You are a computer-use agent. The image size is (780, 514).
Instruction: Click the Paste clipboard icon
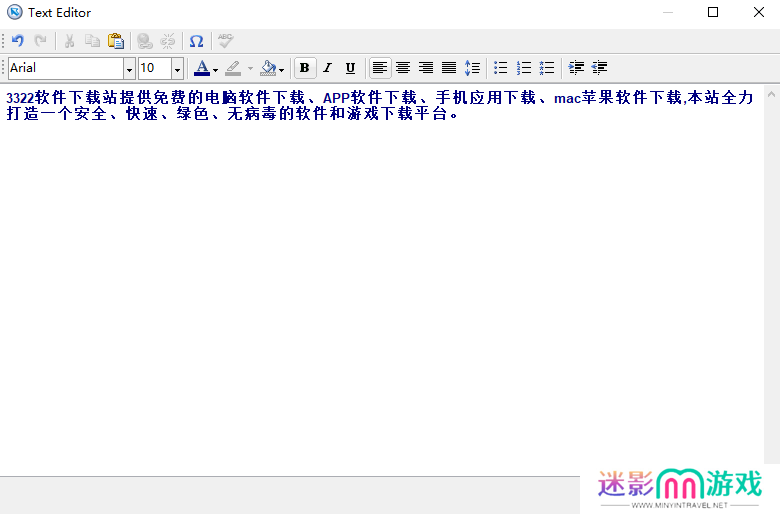116,41
